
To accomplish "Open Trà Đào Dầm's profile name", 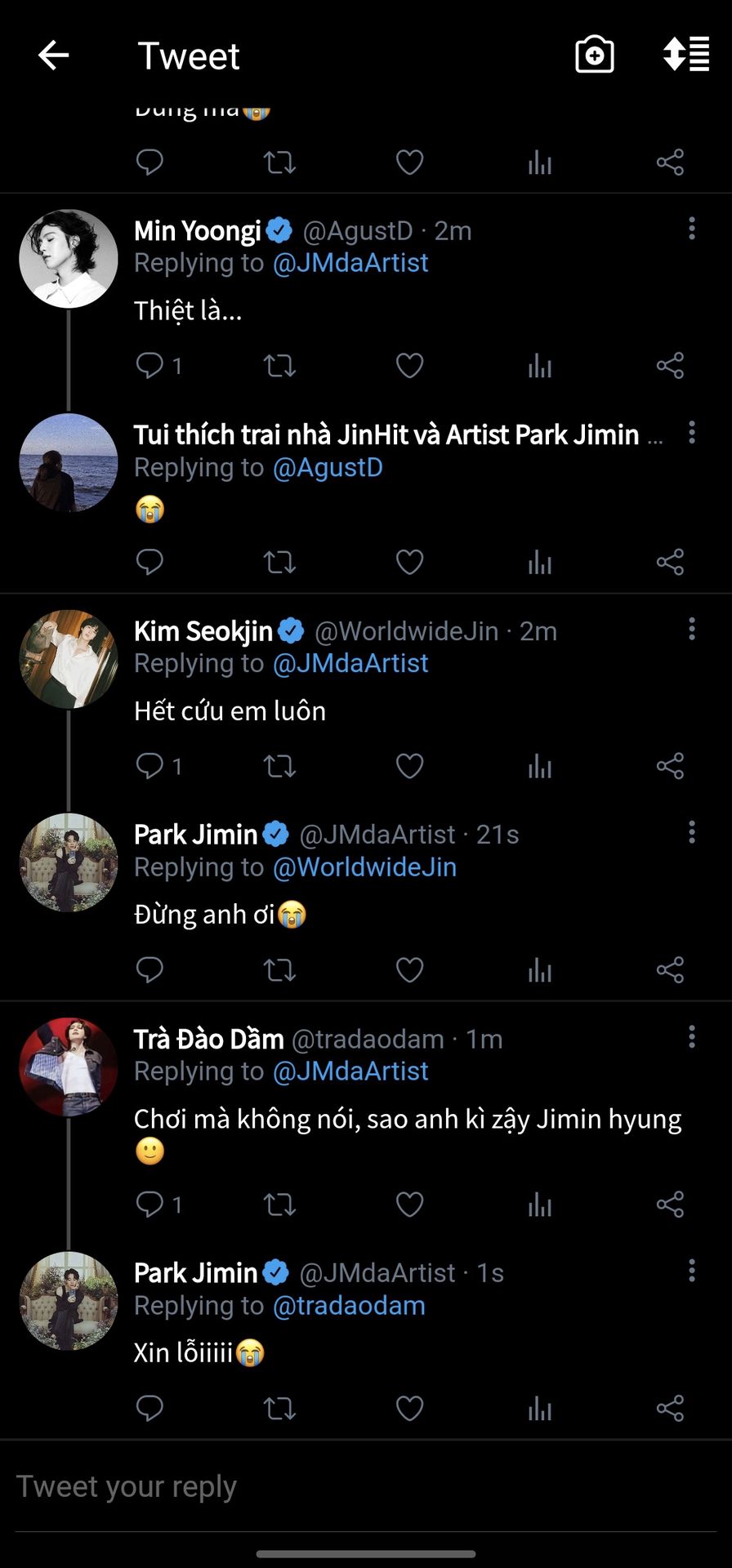I will 208,1039.
